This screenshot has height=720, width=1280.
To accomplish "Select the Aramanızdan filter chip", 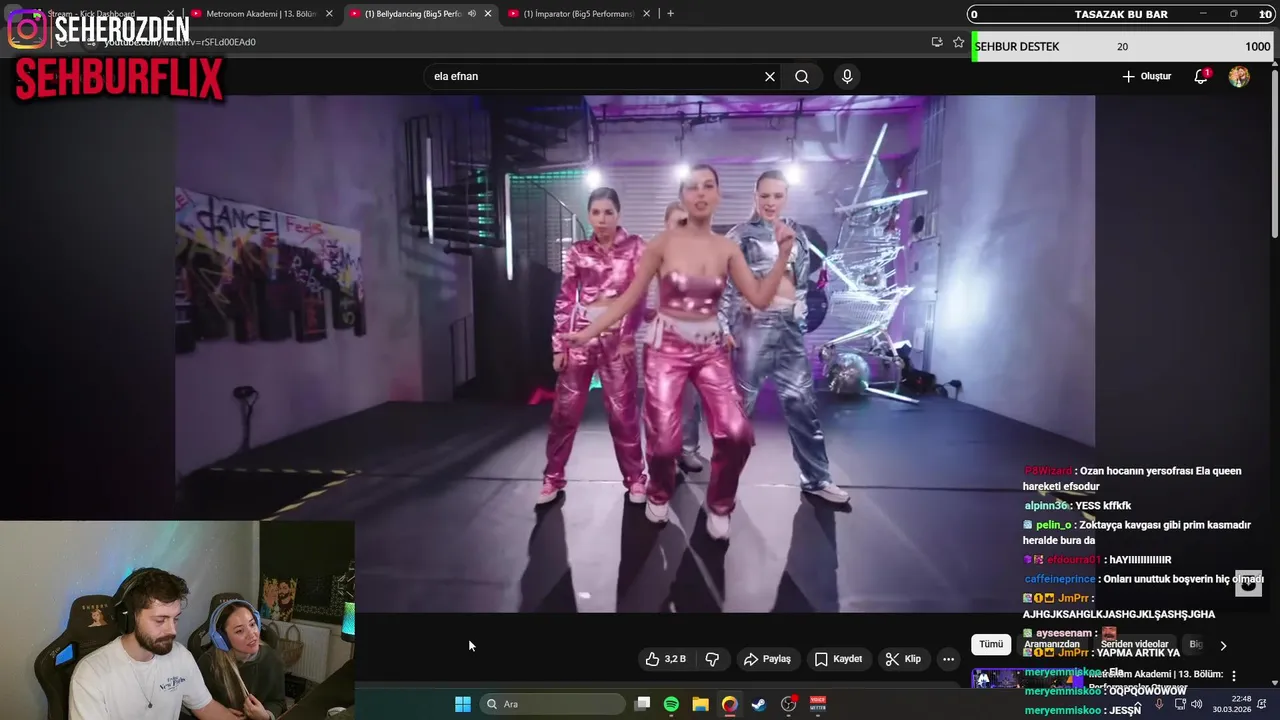I will pyautogui.click(x=1052, y=645).
